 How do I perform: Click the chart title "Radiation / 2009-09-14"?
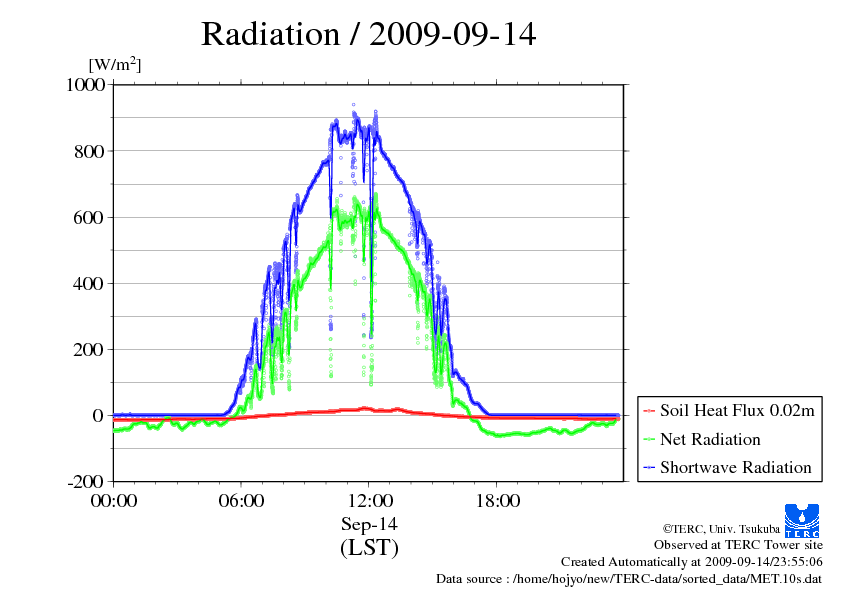click(368, 34)
